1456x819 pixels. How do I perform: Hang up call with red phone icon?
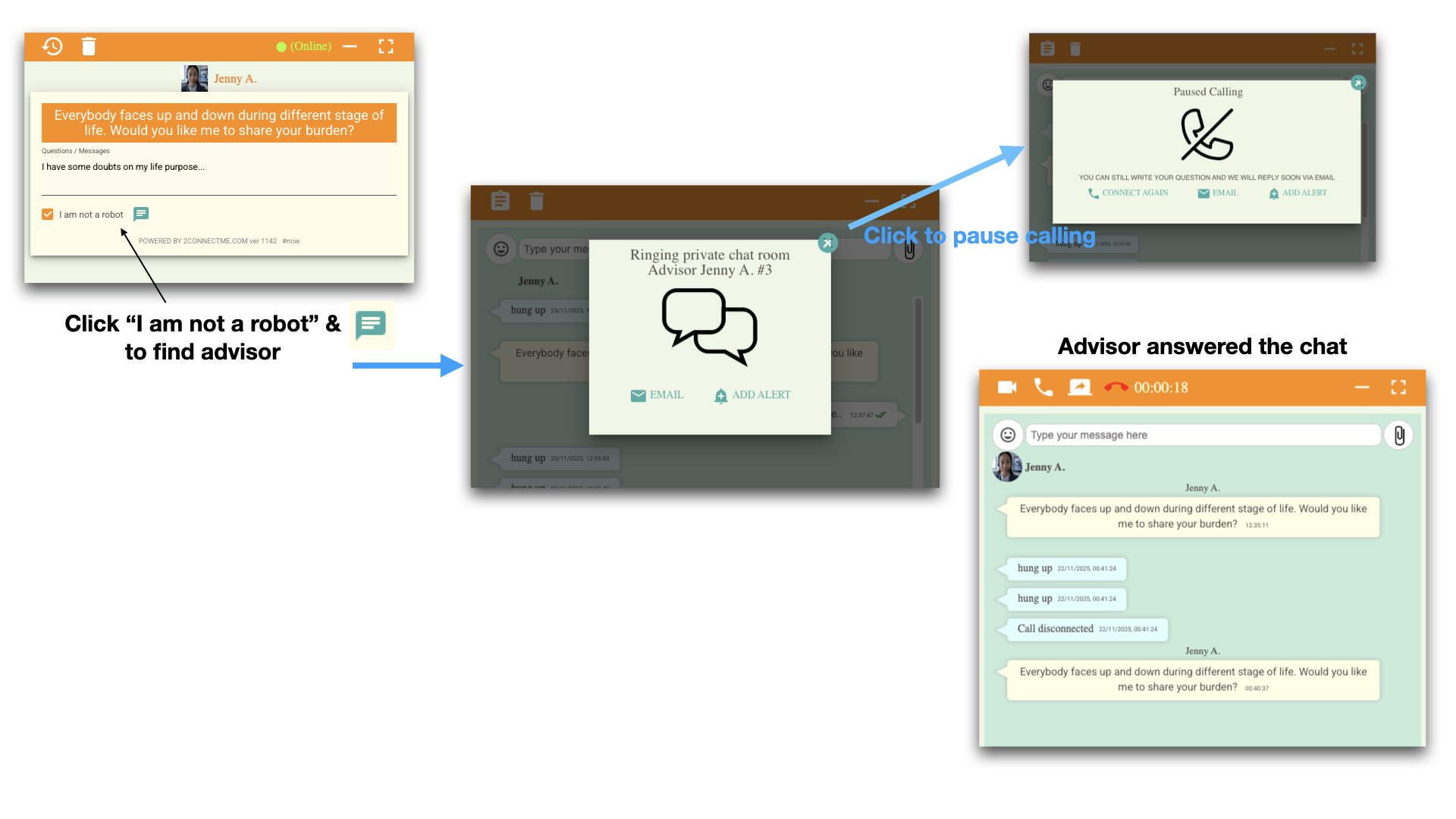pos(1116,388)
